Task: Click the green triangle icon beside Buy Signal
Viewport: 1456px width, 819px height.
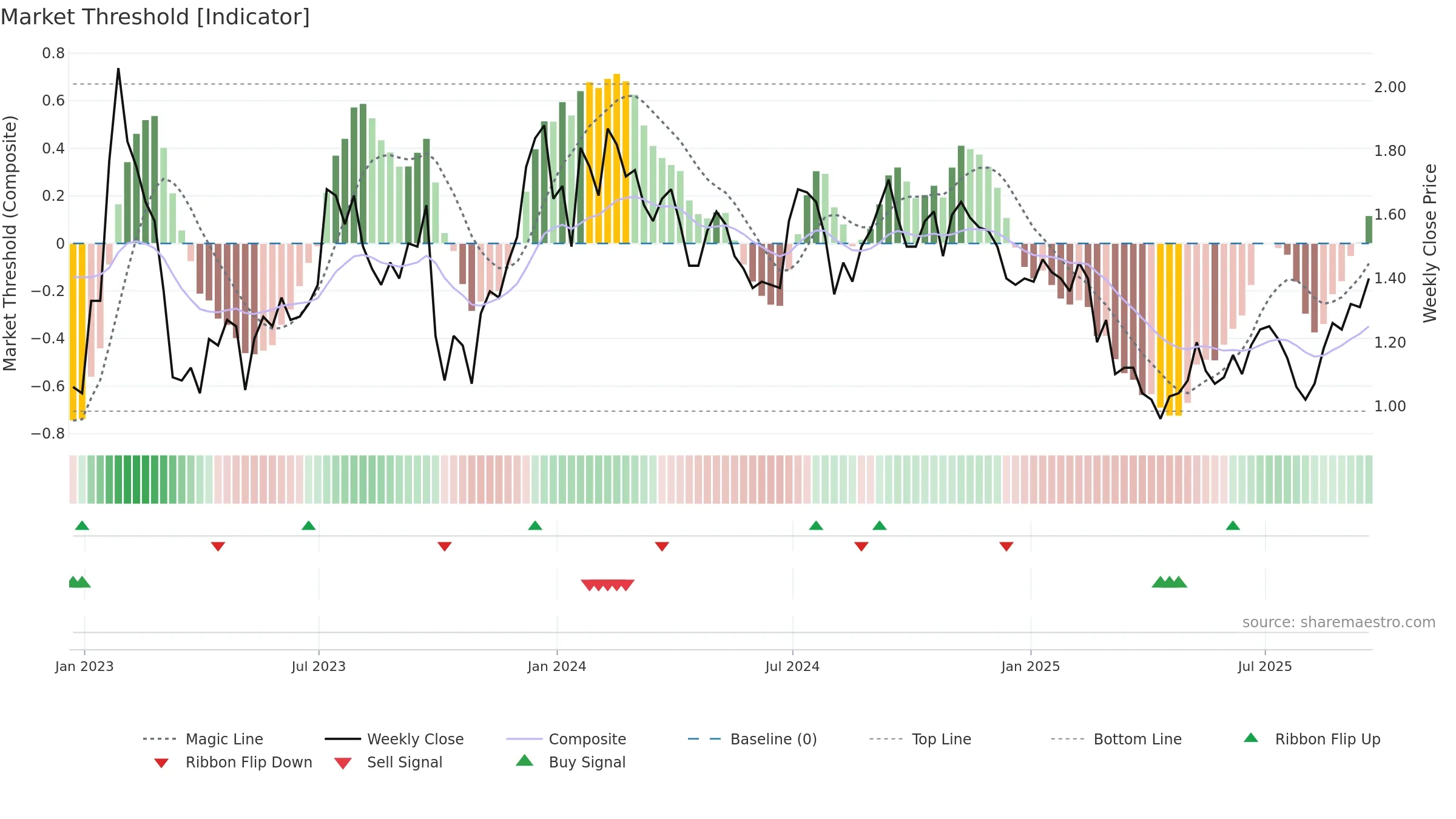Action: [525, 760]
